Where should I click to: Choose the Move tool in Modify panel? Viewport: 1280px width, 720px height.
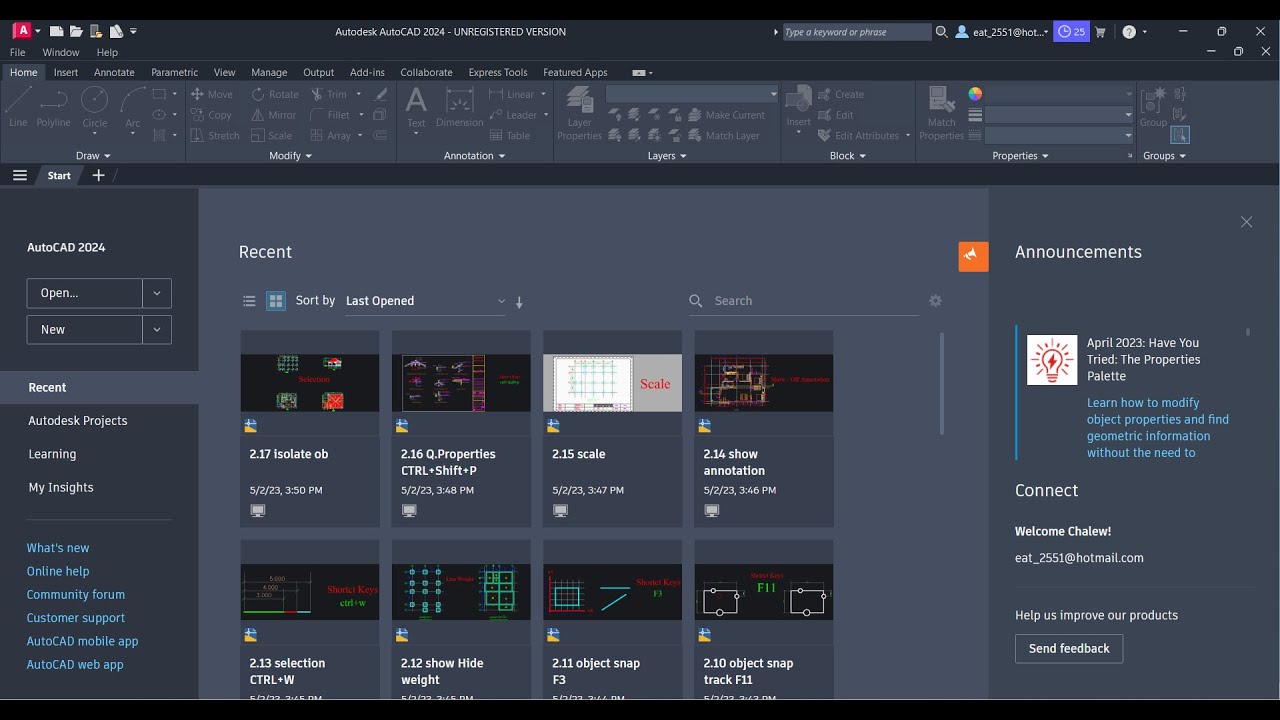[x=212, y=94]
